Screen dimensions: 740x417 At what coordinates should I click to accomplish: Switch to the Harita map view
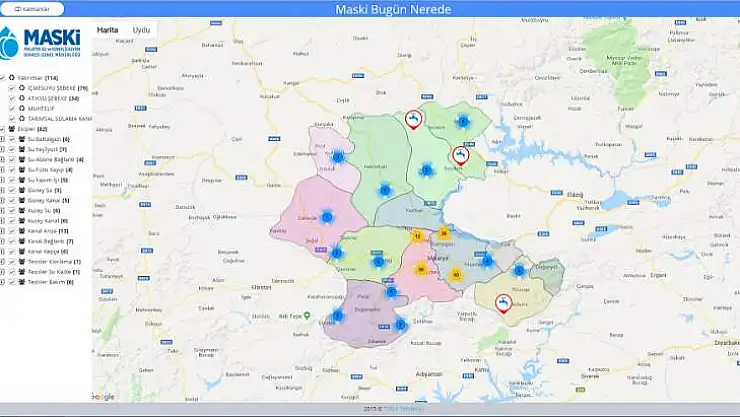point(107,31)
